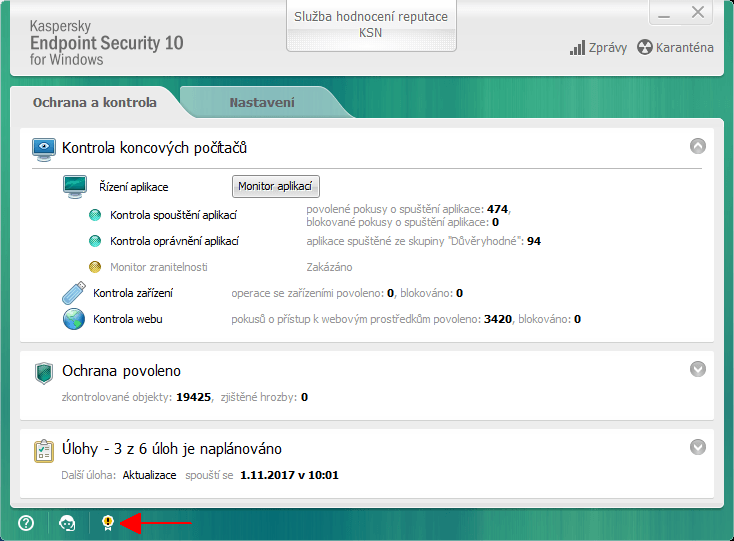Open the Zprávy reports link

pos(608,48)
